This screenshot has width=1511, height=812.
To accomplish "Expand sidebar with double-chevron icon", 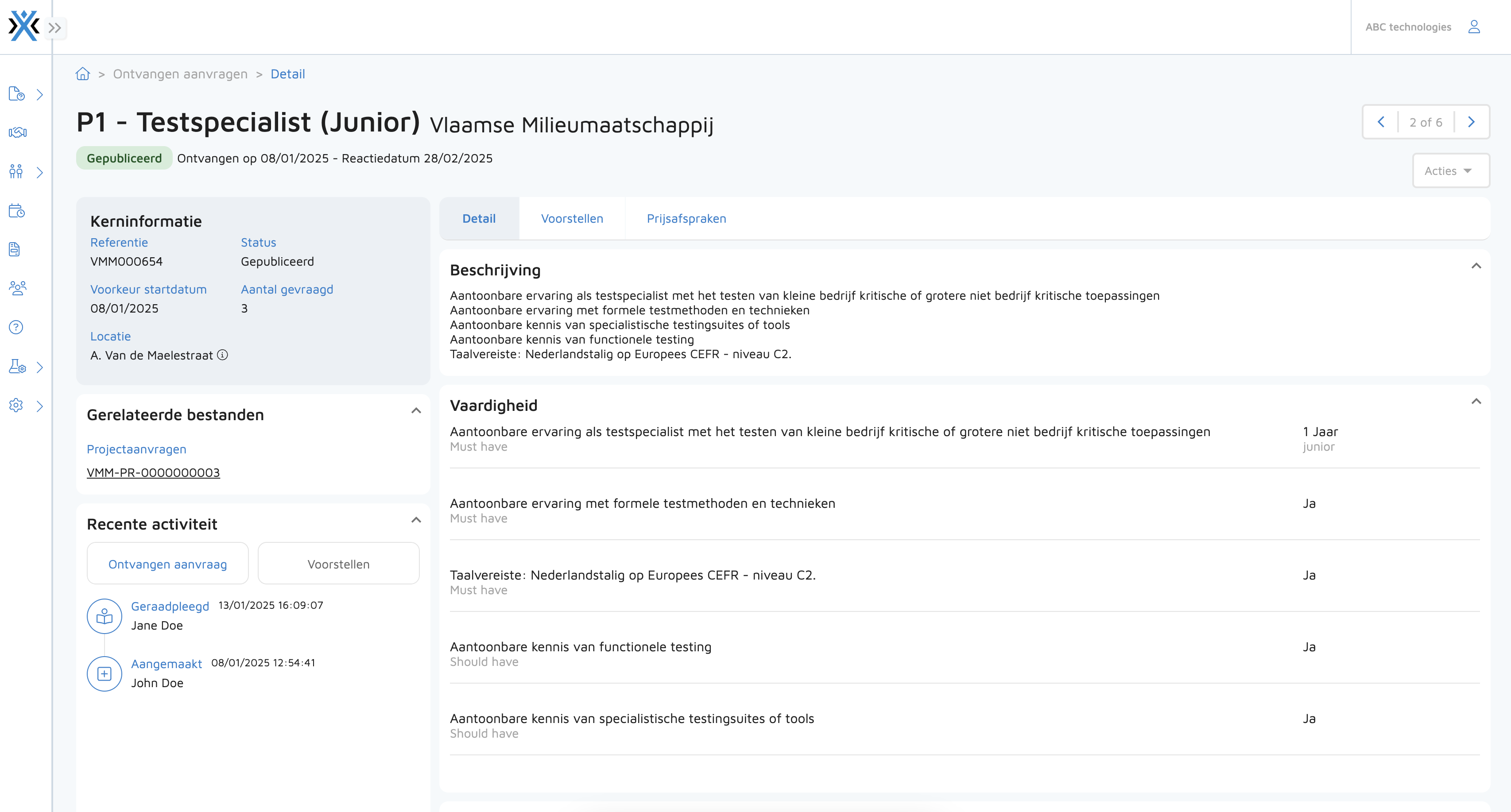I will 54,27.
